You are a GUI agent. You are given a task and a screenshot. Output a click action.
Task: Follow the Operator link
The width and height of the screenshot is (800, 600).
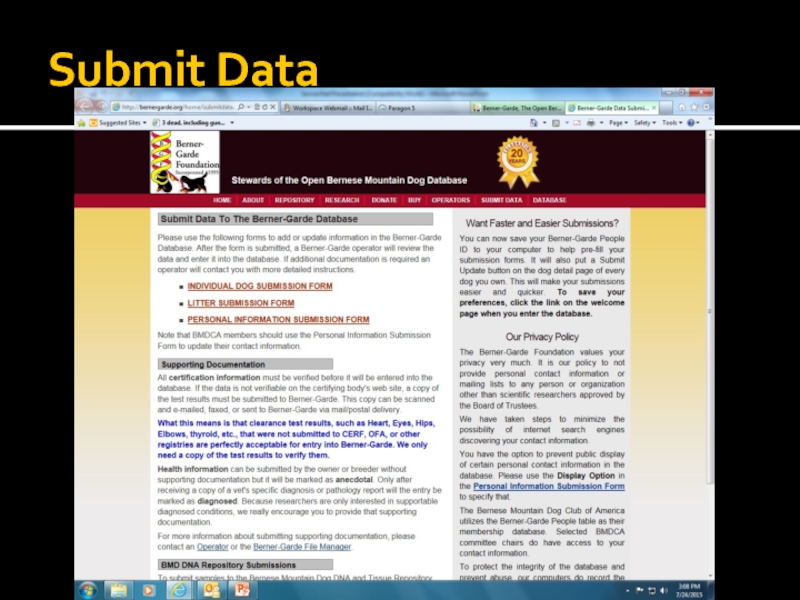(x=212, y=546)
